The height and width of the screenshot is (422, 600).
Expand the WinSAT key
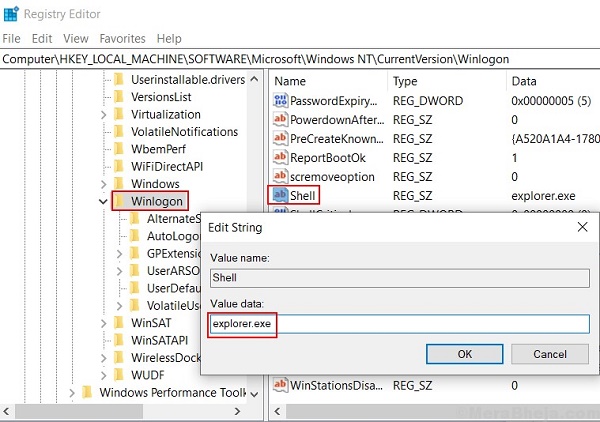point(104,323)
